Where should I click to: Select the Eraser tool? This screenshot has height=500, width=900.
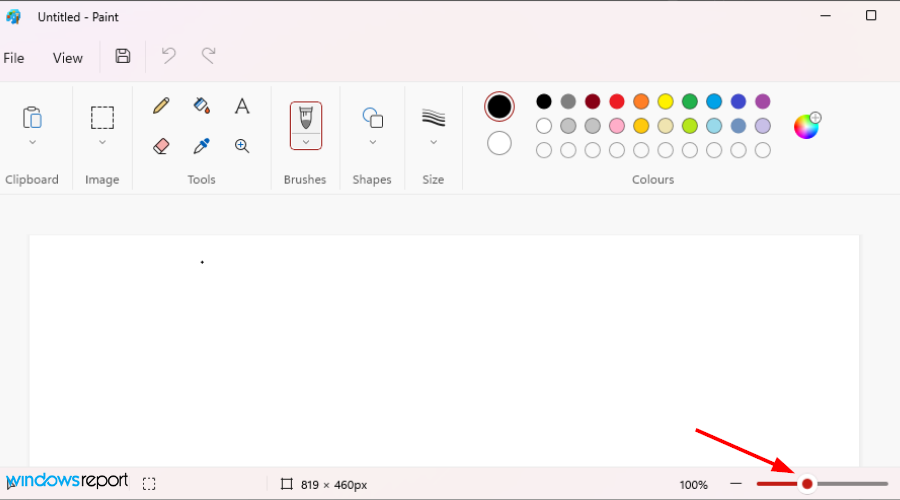tap(161, 146)
